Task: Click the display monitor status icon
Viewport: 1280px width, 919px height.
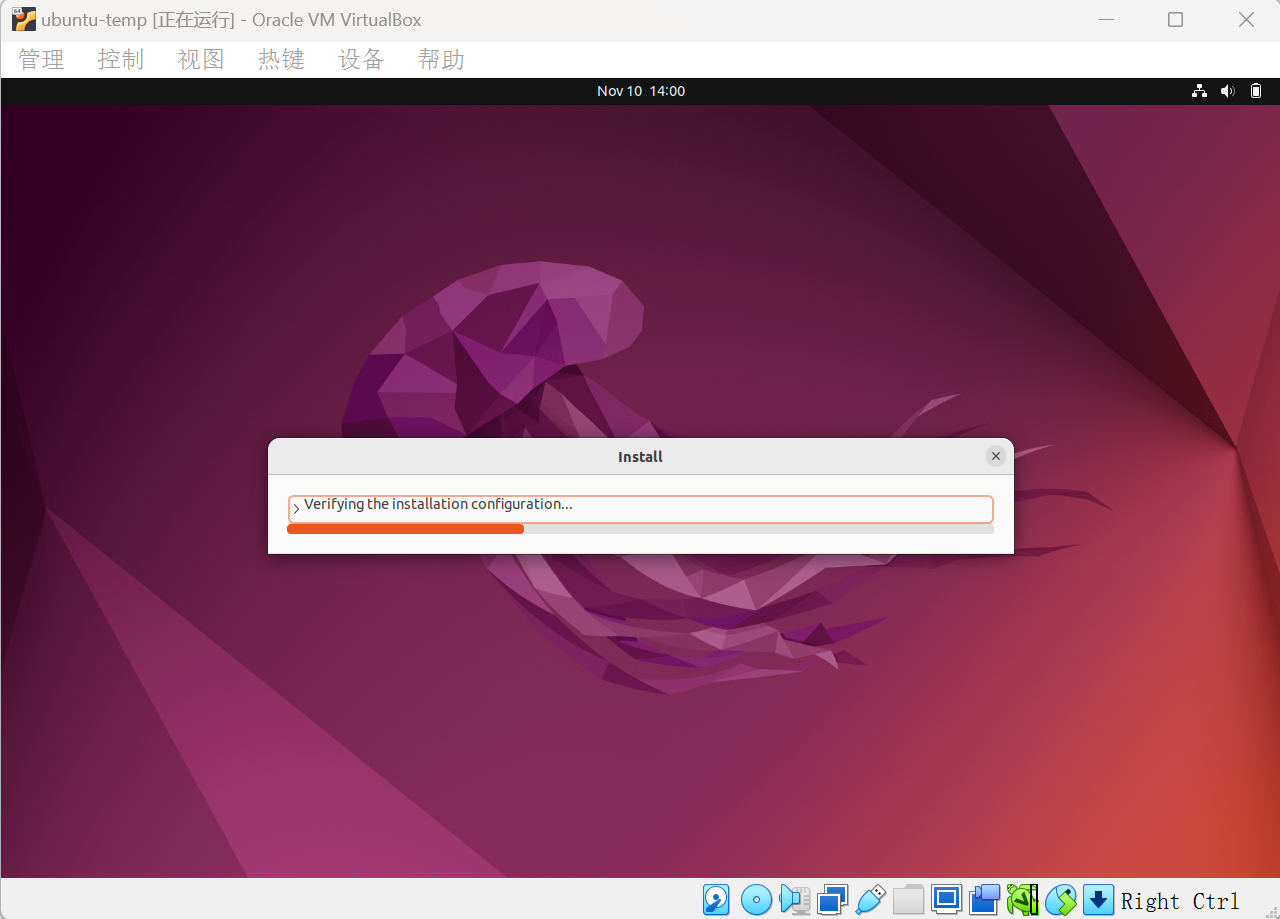Action: (x=946, y=900)
